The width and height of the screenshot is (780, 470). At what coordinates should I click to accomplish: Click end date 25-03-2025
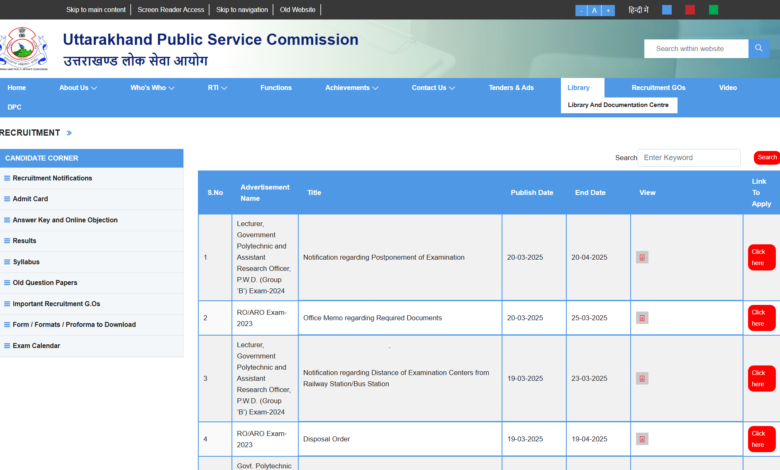click(x=589, y=318)
